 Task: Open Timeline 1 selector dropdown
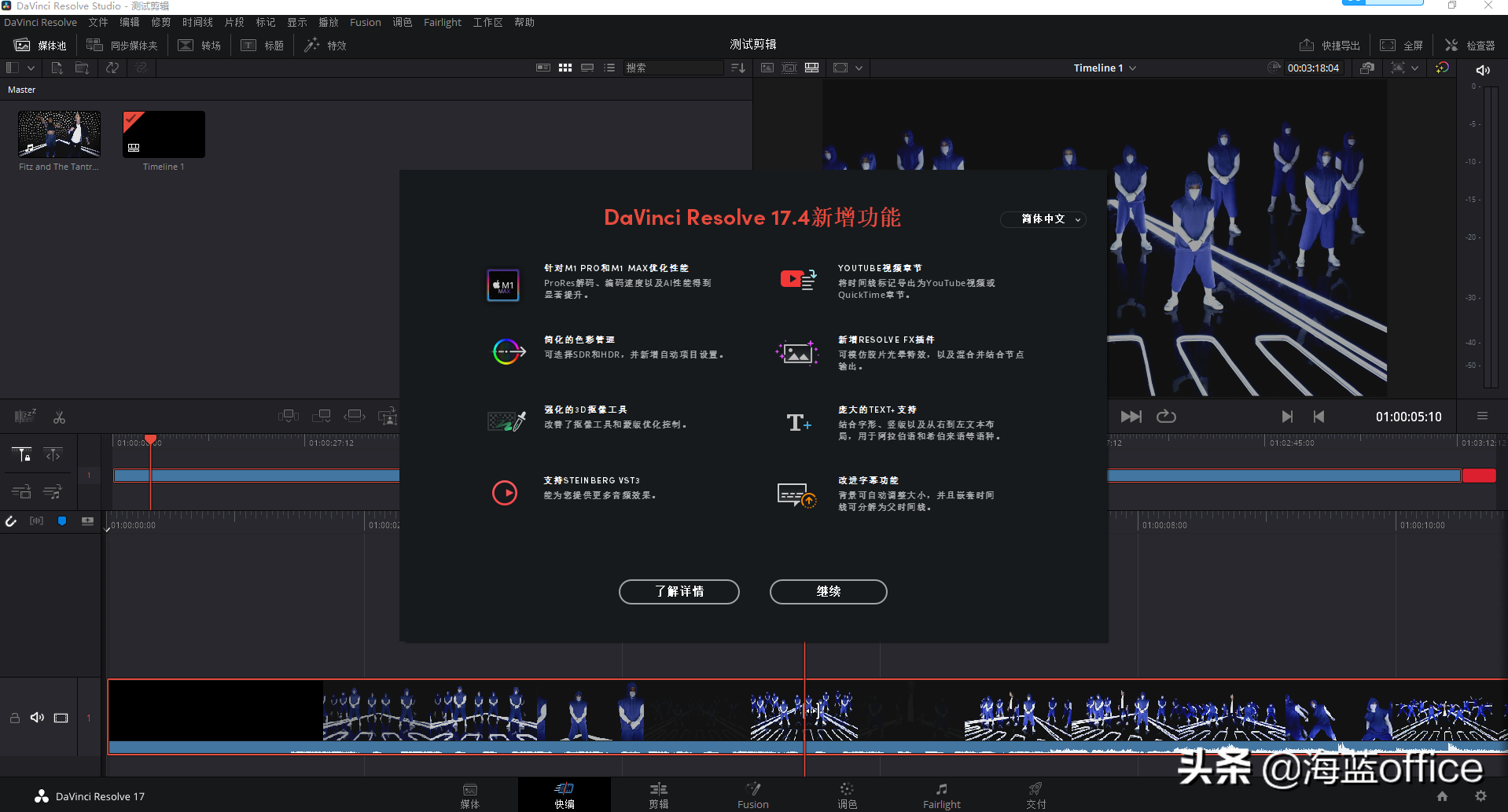click(1105, 68)
